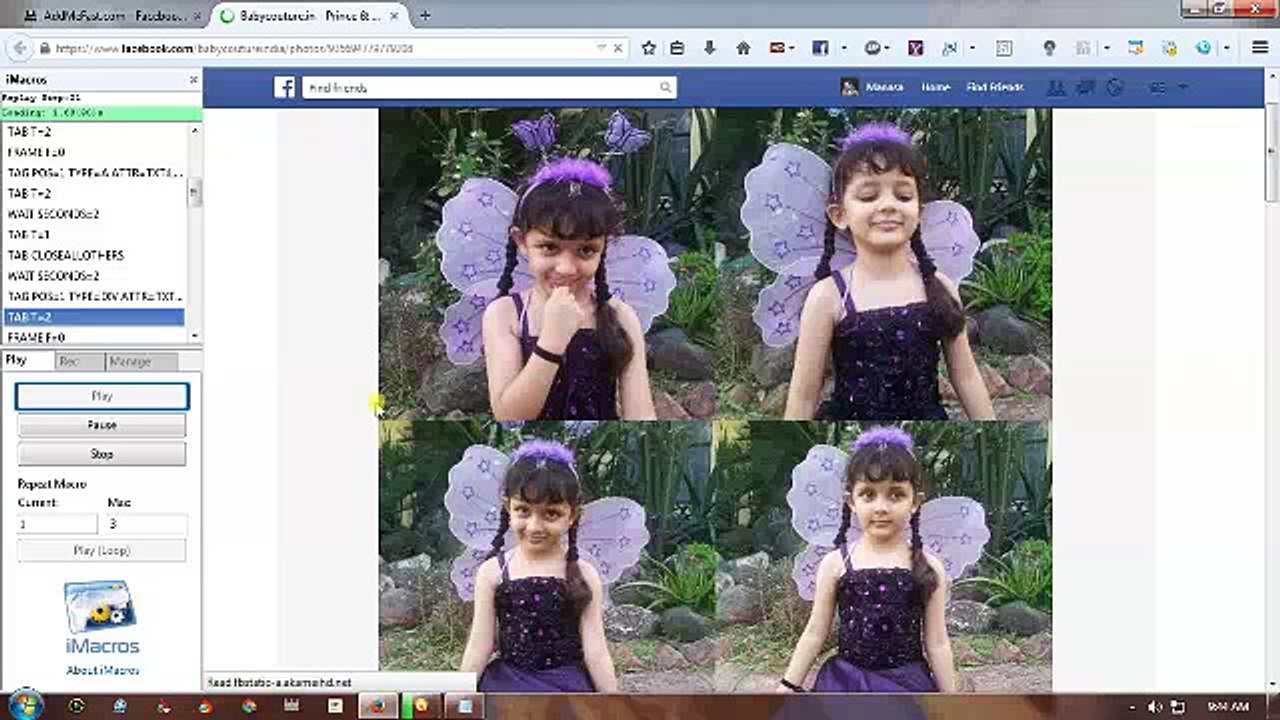
Task: Open new browser tab with plus icon
Action: [x=425, y=16]
